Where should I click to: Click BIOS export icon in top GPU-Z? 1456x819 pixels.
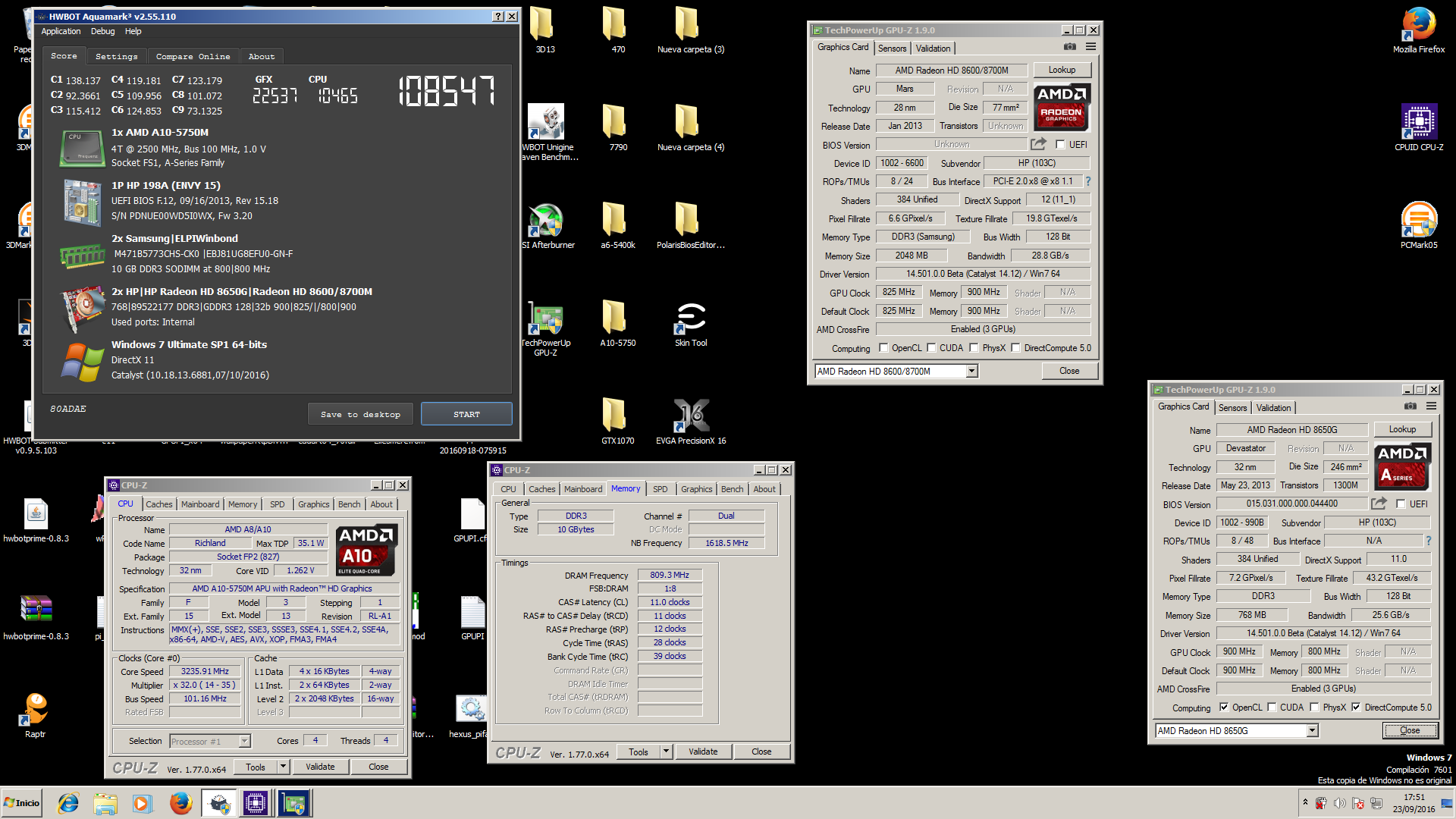click(x=1038, y=144)
